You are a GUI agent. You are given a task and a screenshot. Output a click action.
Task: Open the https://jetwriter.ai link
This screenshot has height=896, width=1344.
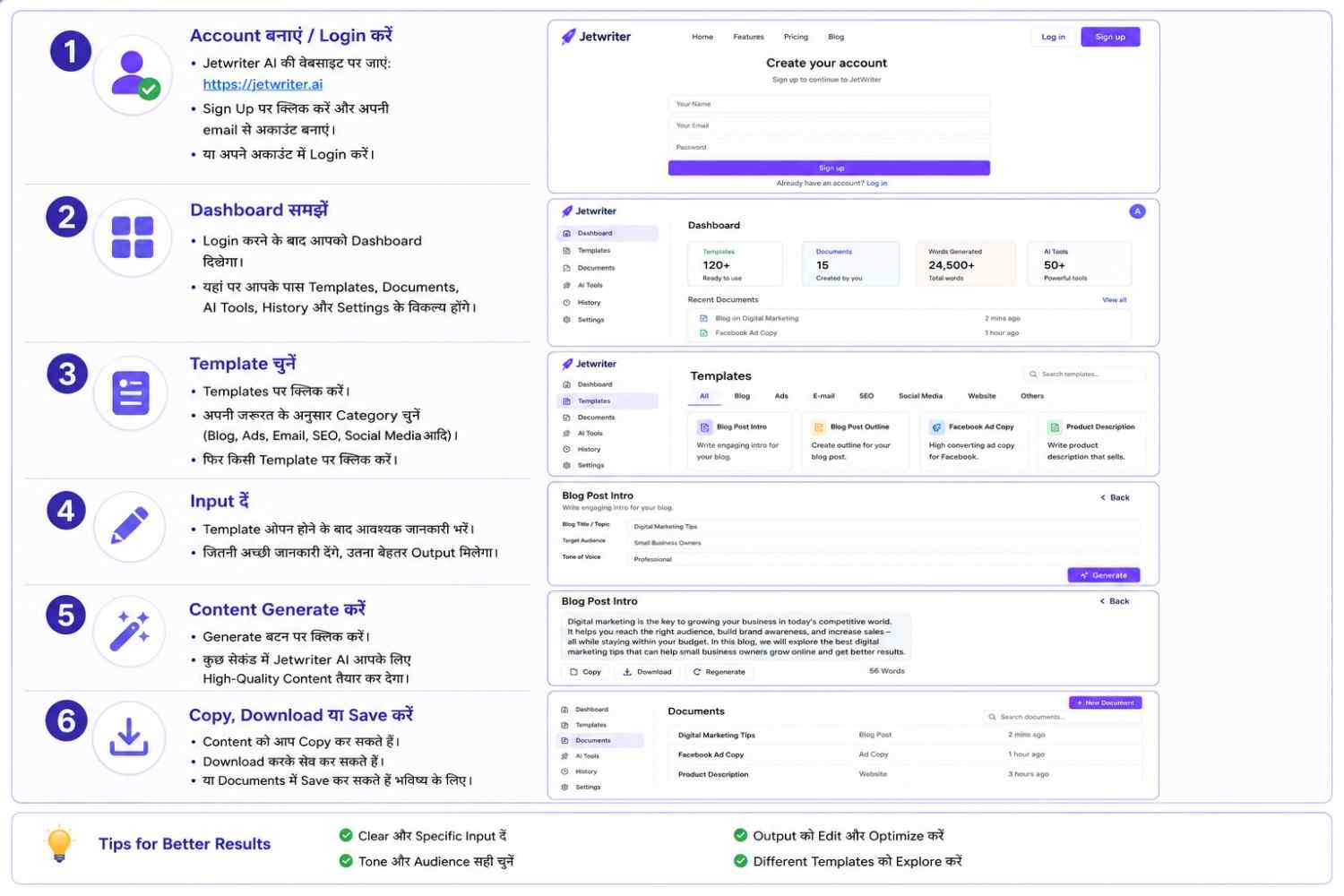[x=263, y=84]
